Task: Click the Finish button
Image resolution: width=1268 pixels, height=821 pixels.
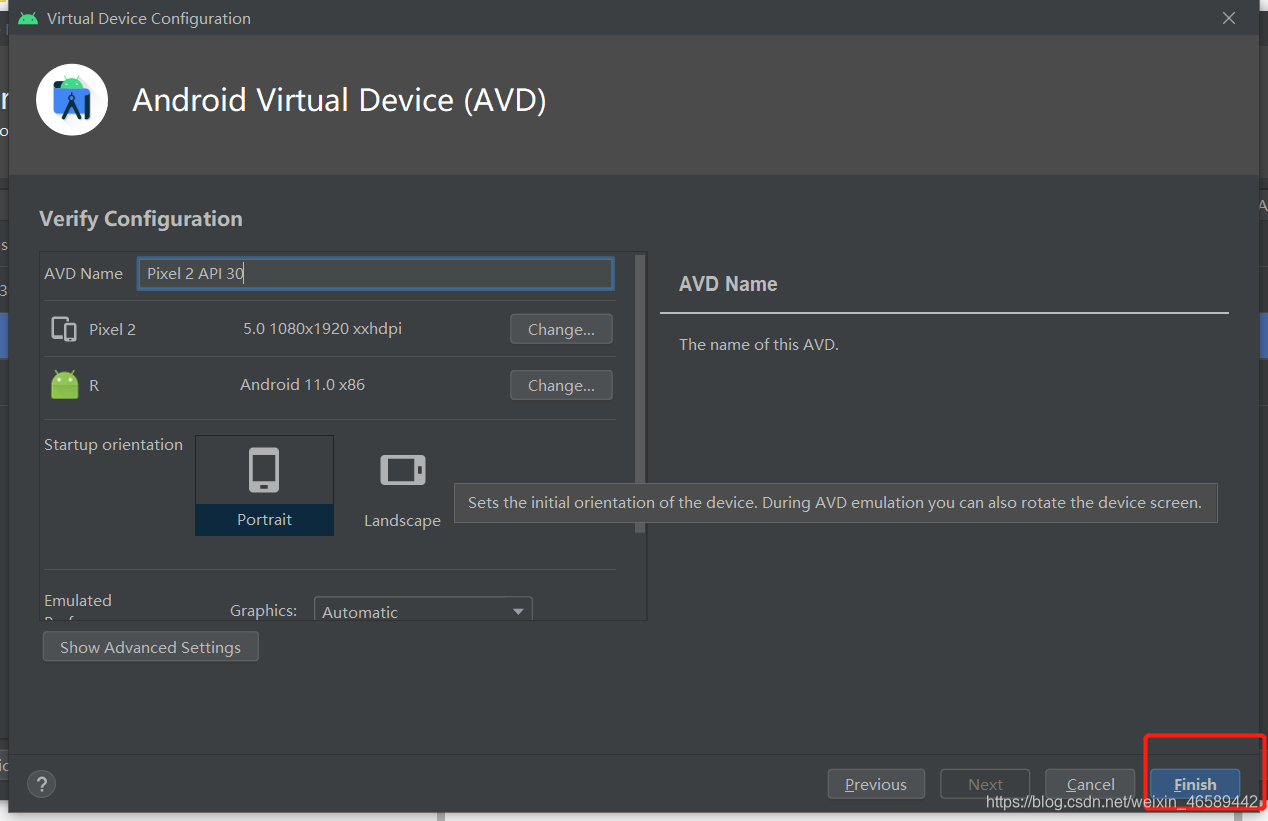Action: coord(1195,784)
